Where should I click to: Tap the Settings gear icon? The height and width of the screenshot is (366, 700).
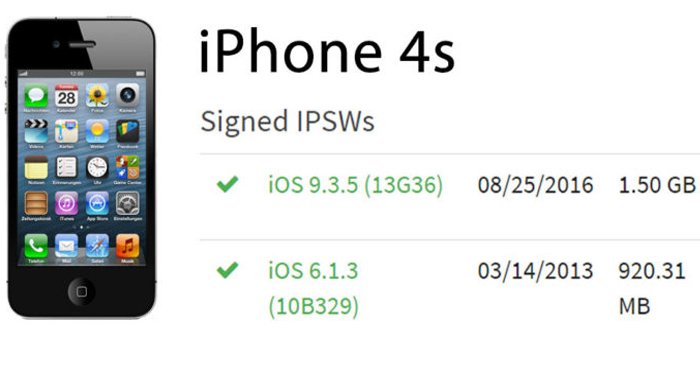coord(128,204)
